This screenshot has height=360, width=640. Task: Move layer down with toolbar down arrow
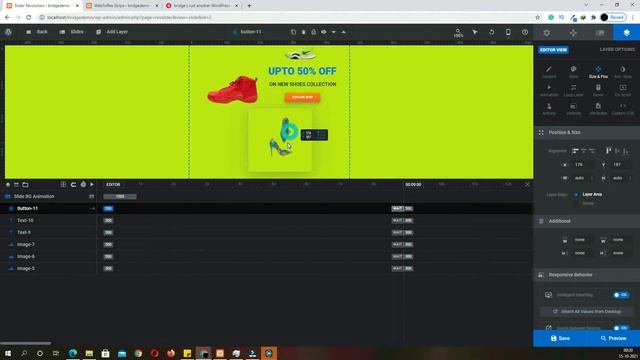(x=333, y=32)
